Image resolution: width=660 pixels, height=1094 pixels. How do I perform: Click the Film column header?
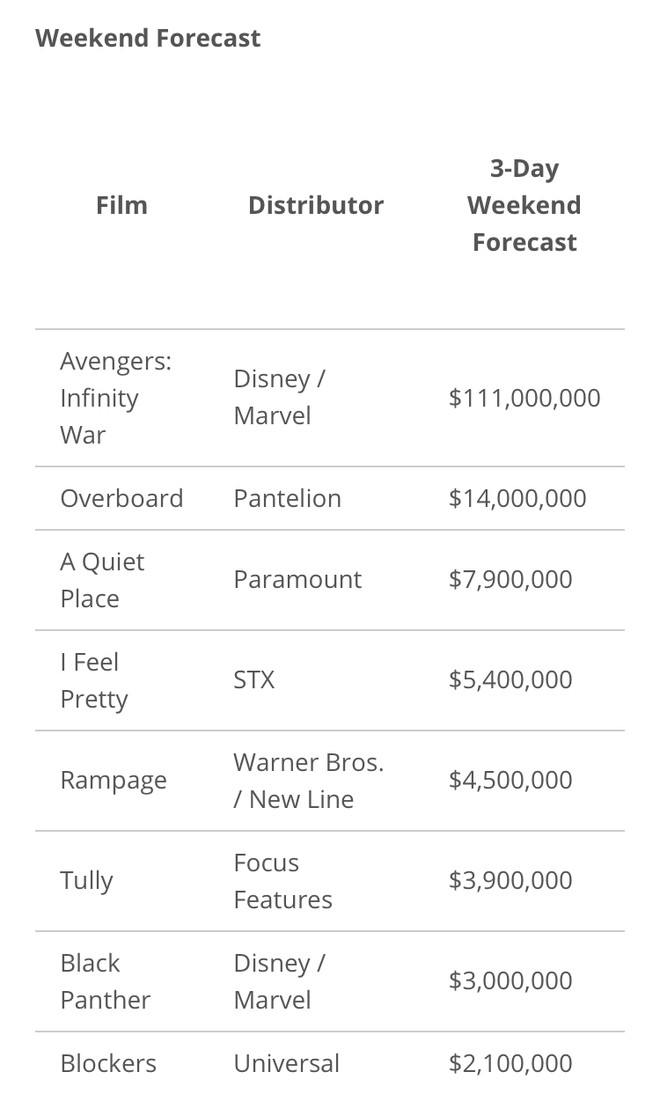coord(121,205)
